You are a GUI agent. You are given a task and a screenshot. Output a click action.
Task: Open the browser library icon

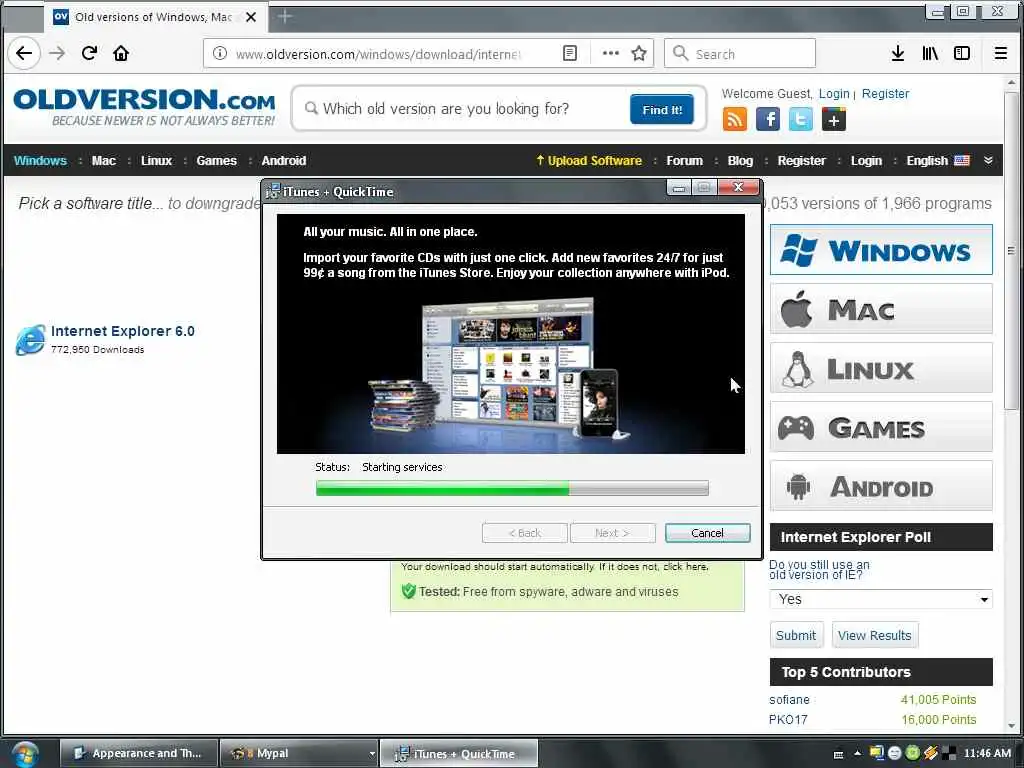pyautogui.click(x=930, y=54)
